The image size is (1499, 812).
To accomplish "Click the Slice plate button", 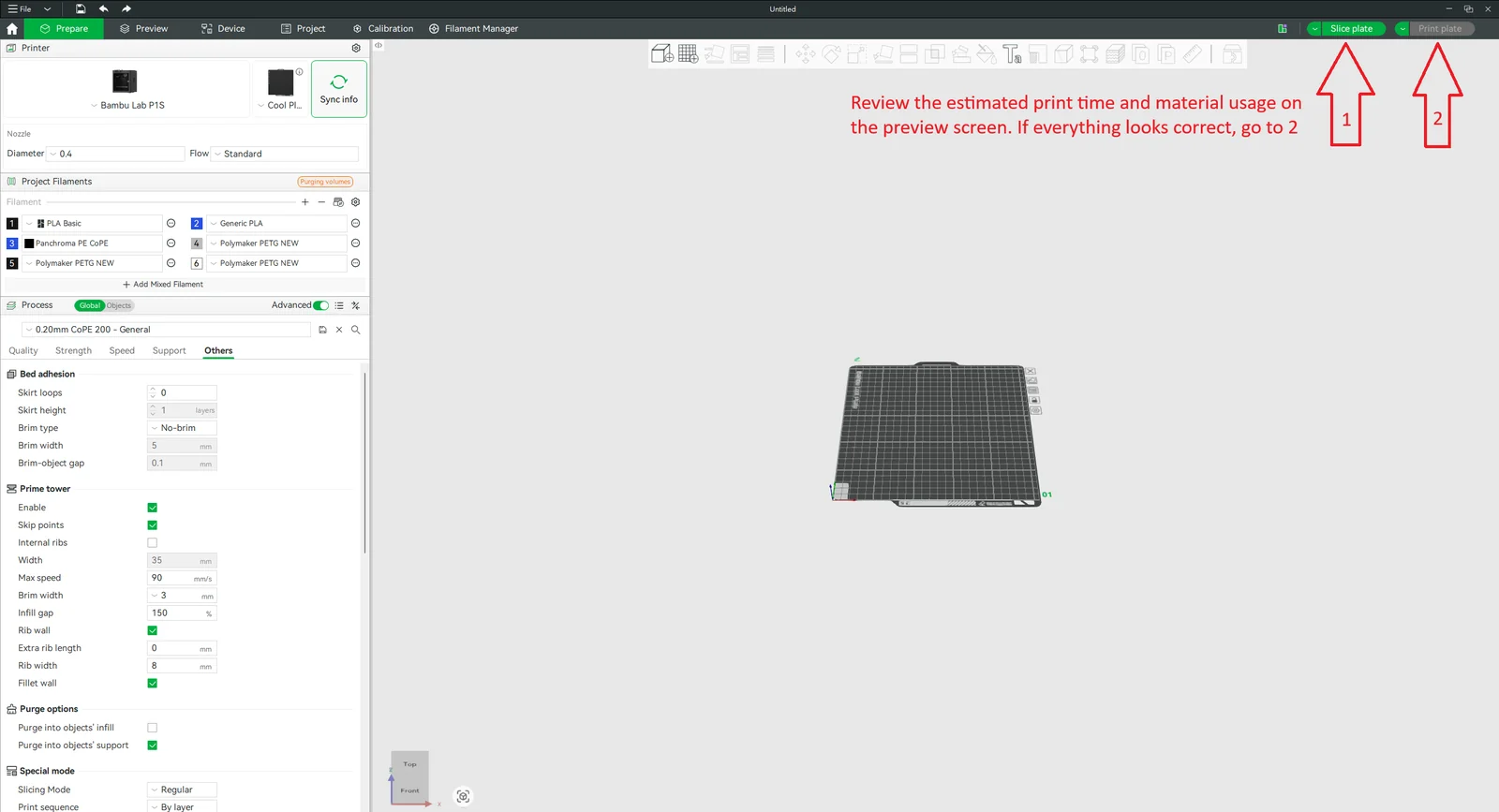I will tap(1352, 29).
